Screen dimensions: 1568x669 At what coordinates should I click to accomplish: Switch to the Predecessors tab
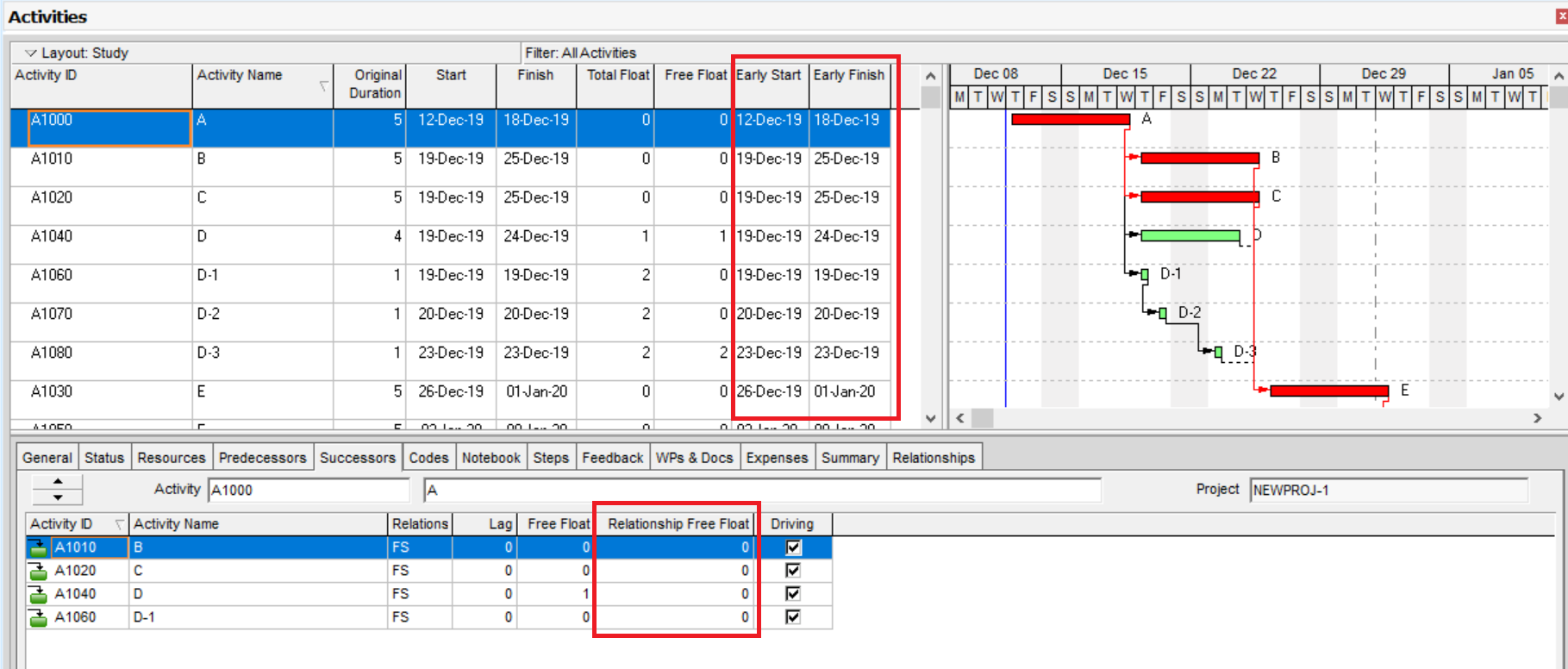coord(262,458)
